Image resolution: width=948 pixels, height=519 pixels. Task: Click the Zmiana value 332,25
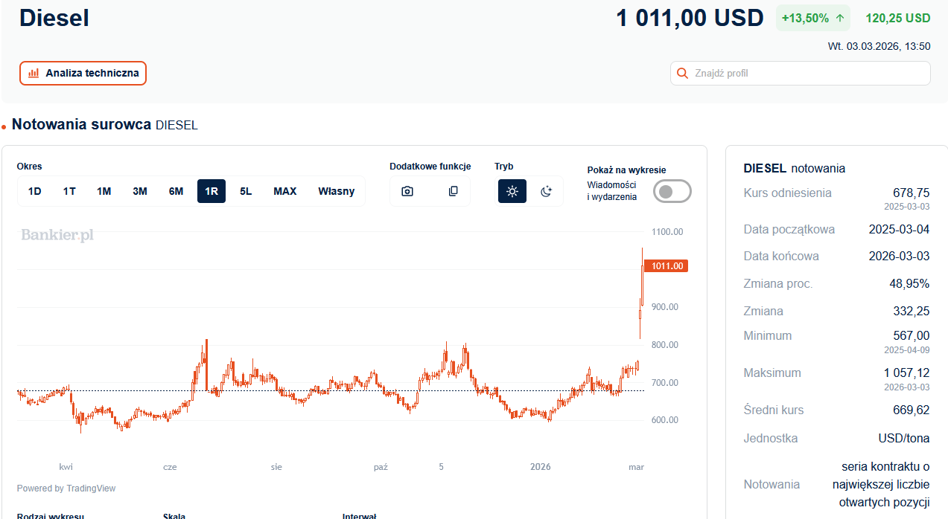click(911, 311)
